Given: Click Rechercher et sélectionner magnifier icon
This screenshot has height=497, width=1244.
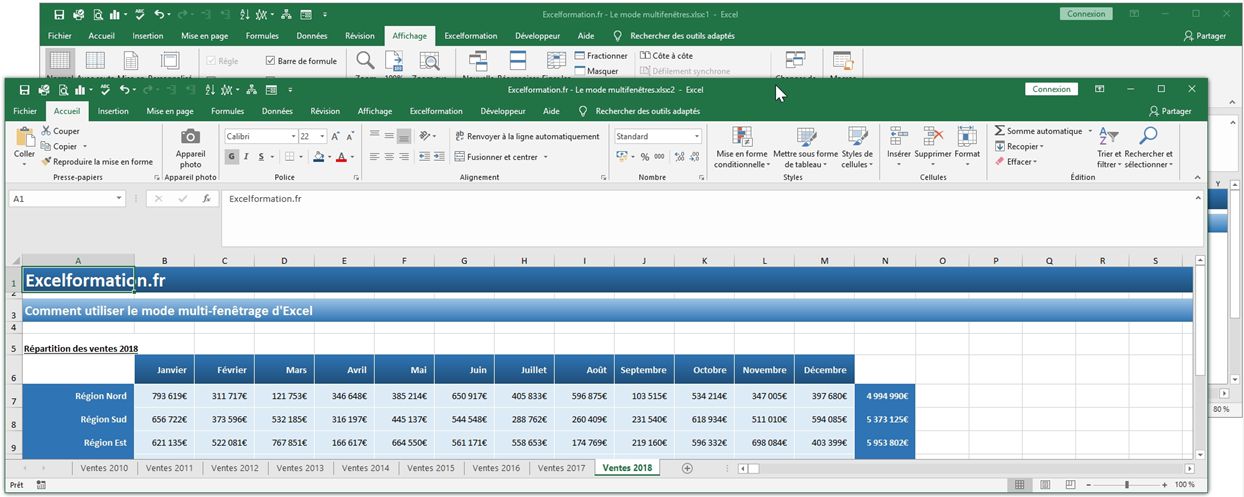Looking at the screenshot, I should (x=1147, y=136).
